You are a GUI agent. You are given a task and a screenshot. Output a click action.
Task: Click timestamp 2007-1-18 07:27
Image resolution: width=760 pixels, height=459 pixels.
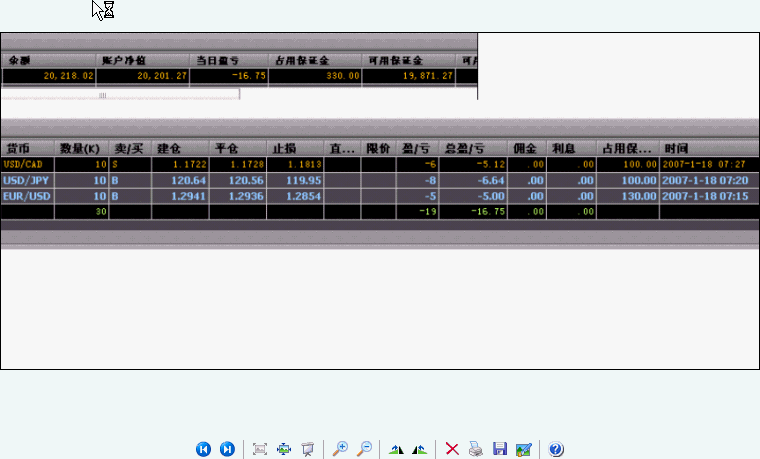pyautogui.click(x=704, y=164)
